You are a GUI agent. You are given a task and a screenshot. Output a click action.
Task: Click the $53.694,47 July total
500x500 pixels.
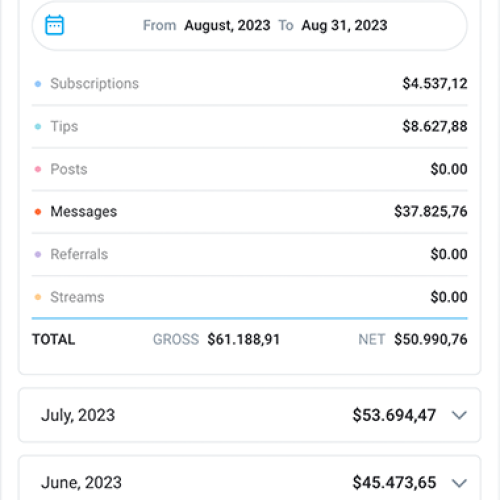point(394,415)
